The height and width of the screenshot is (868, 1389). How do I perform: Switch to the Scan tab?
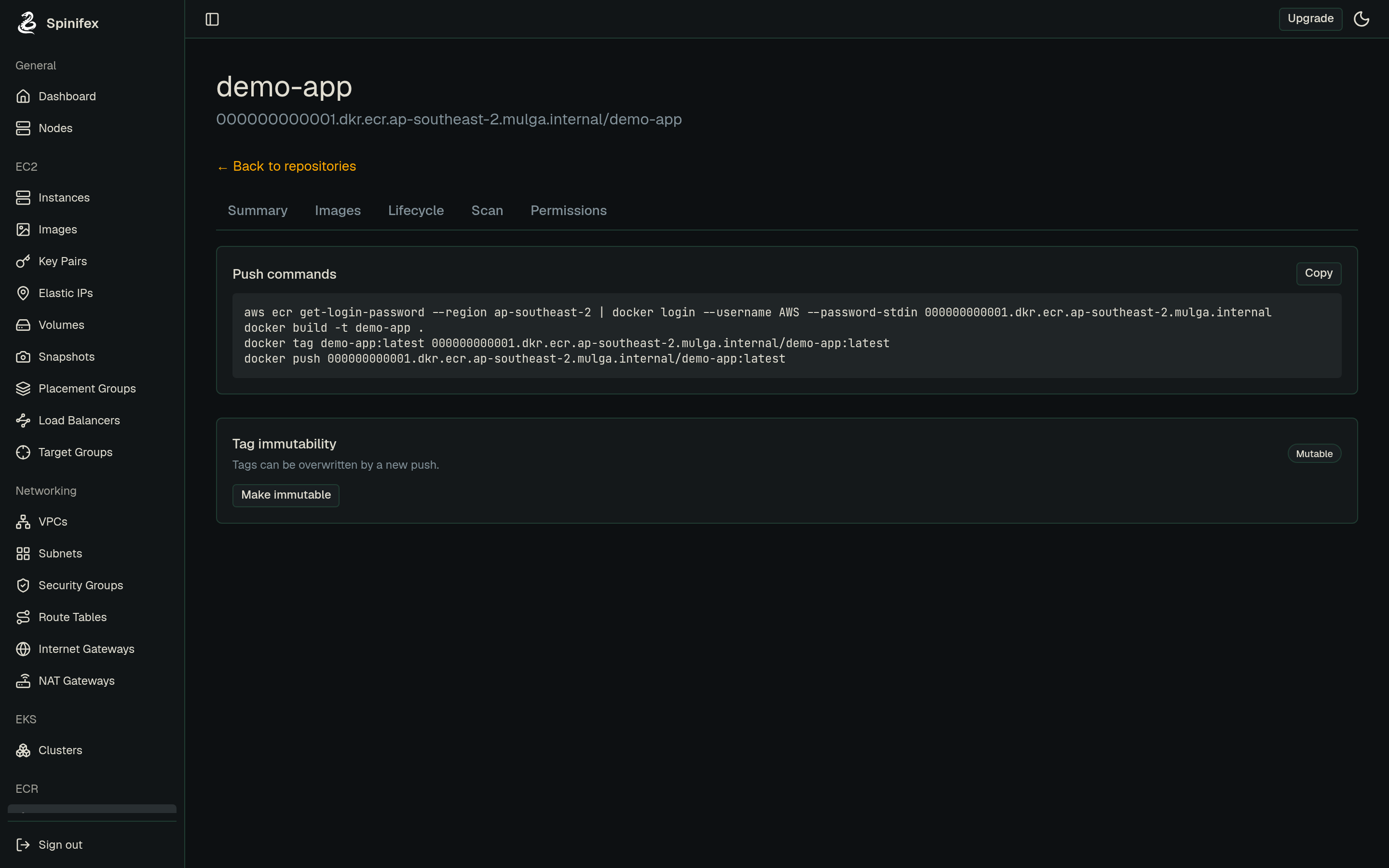[487, 211]
